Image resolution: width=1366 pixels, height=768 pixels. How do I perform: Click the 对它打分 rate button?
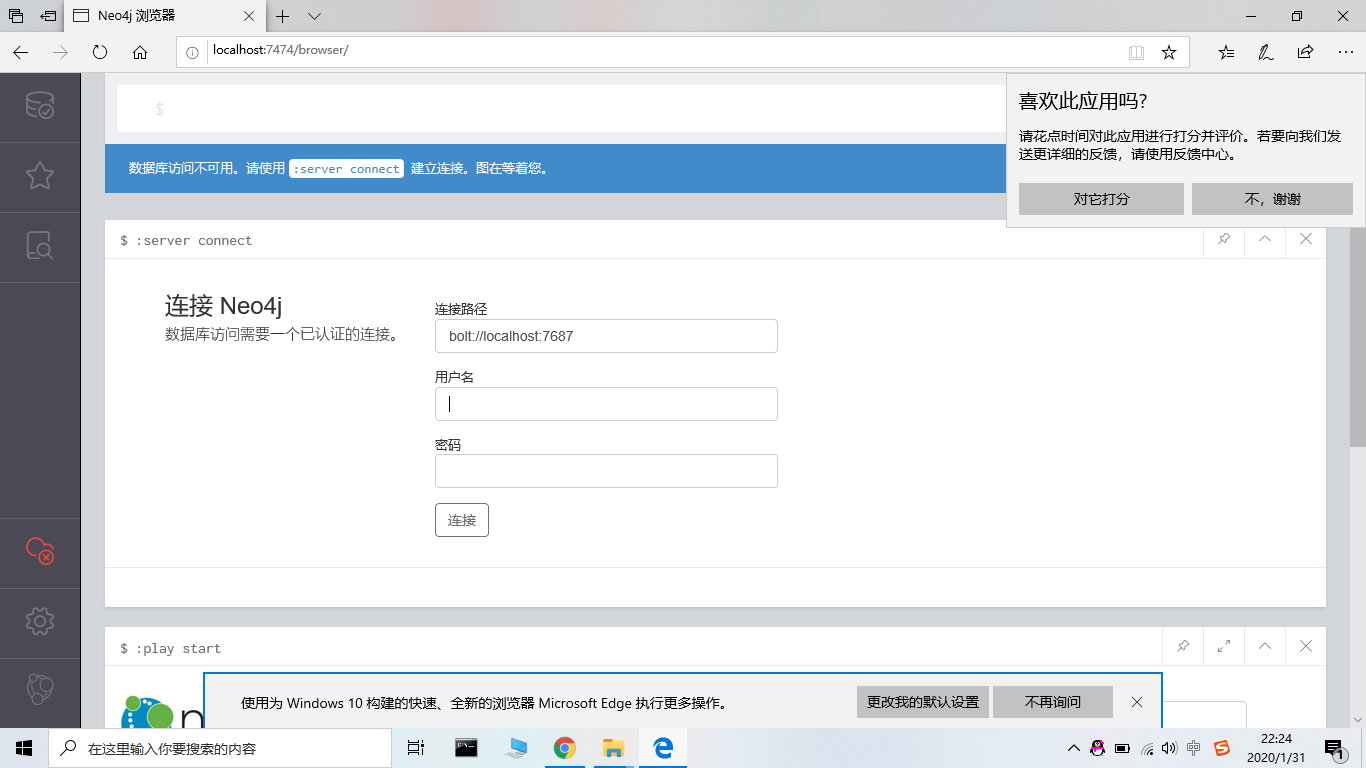[1101, 199]
